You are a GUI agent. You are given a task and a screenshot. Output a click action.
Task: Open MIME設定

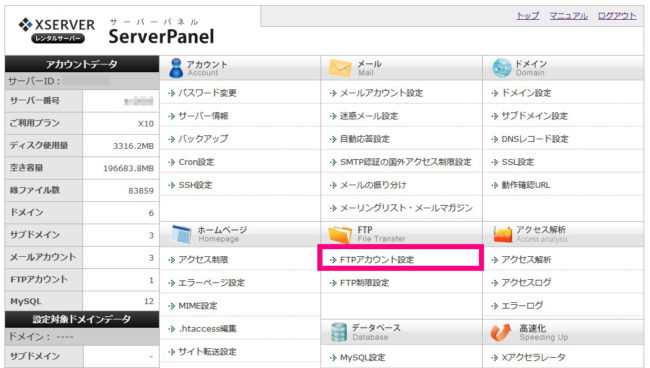click(198, 306)
